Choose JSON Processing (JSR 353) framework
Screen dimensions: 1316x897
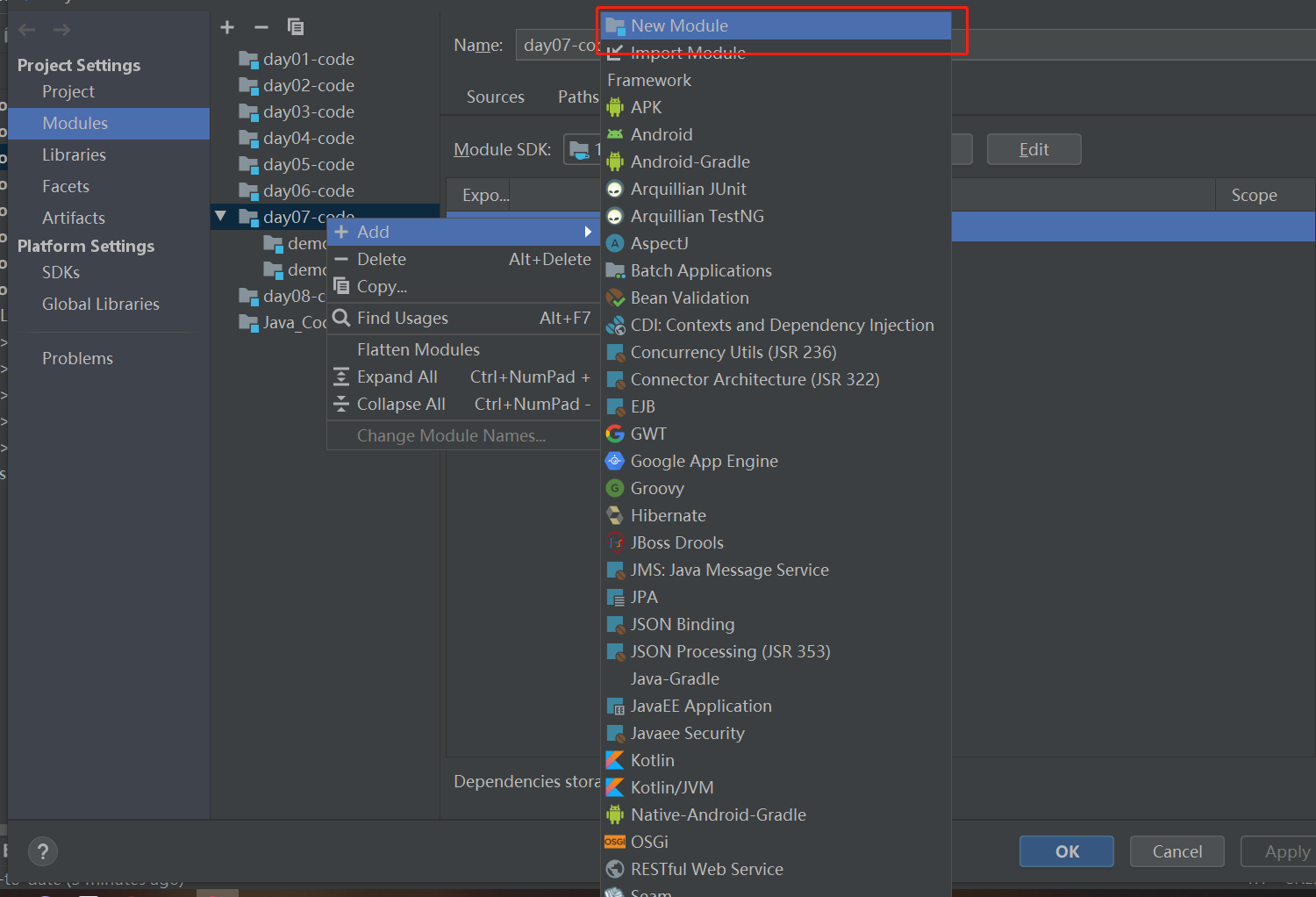(x=776, y=651)
